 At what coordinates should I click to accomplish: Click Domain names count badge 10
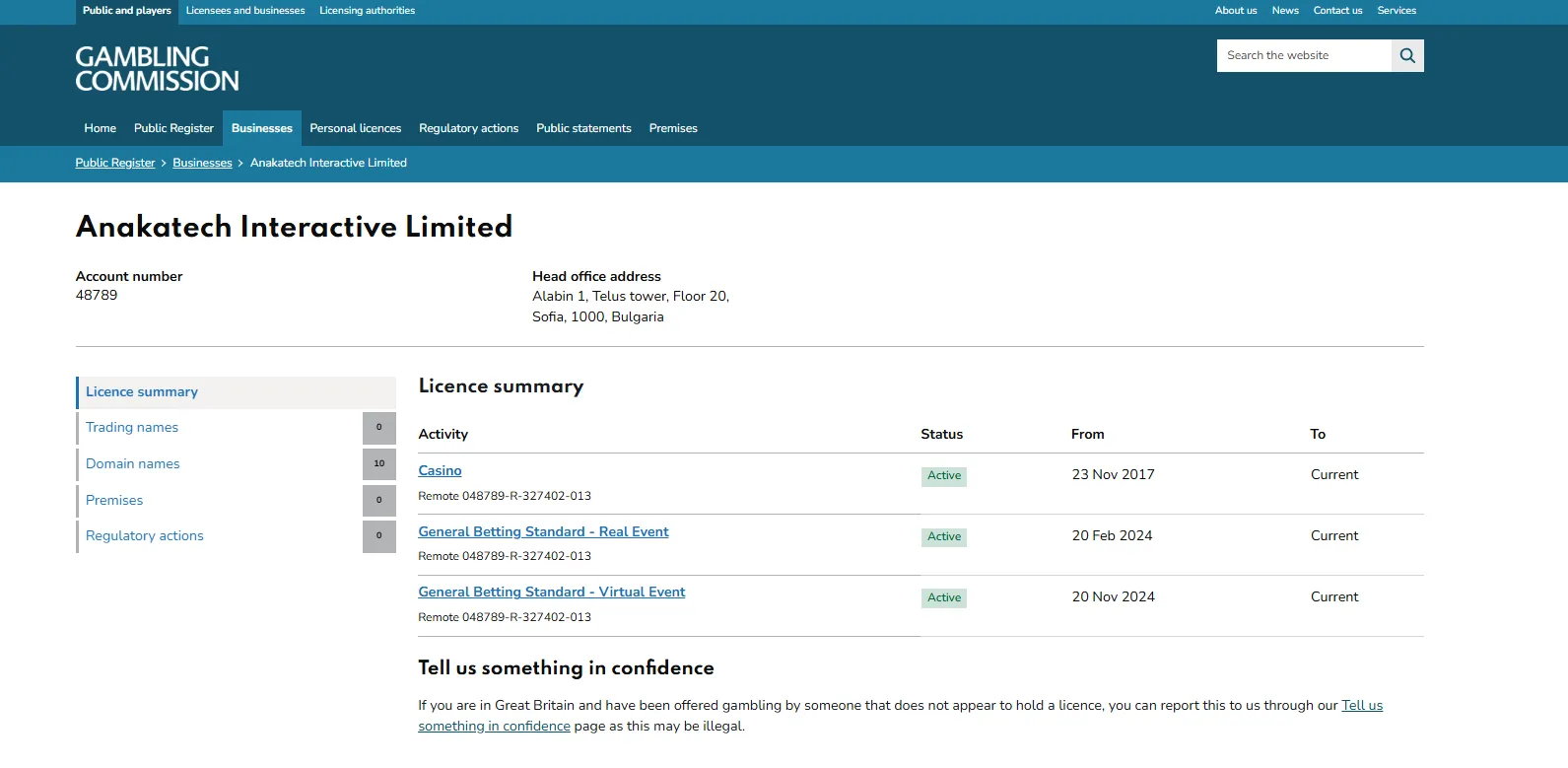[x=379, y=464]
